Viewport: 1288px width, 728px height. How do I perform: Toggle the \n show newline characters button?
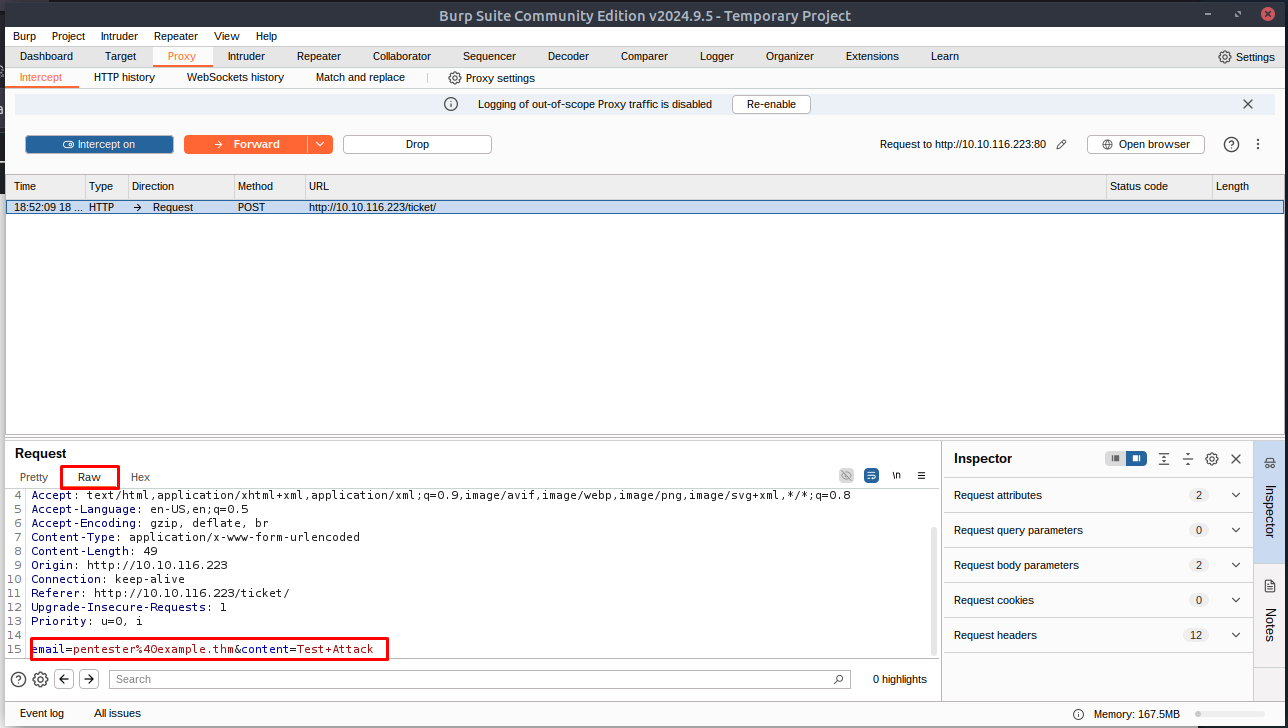pos(897,476)
